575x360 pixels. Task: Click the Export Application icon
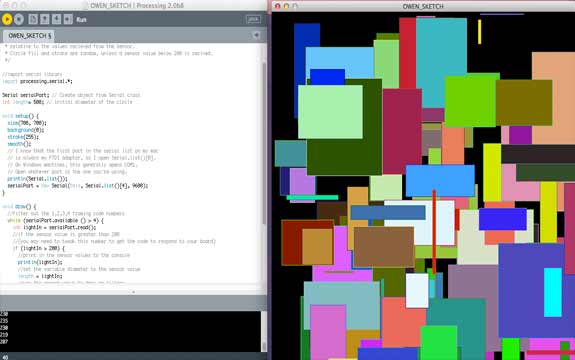click(x=68, y=19)
